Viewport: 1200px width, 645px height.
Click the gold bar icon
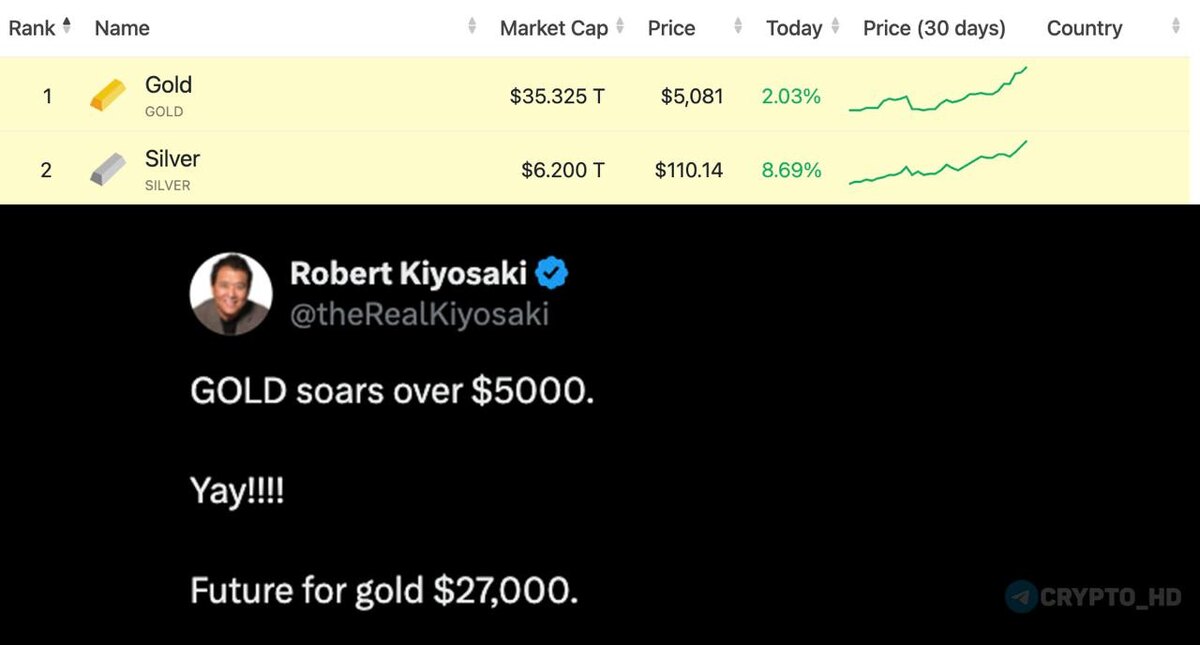[x=108, y=96]
